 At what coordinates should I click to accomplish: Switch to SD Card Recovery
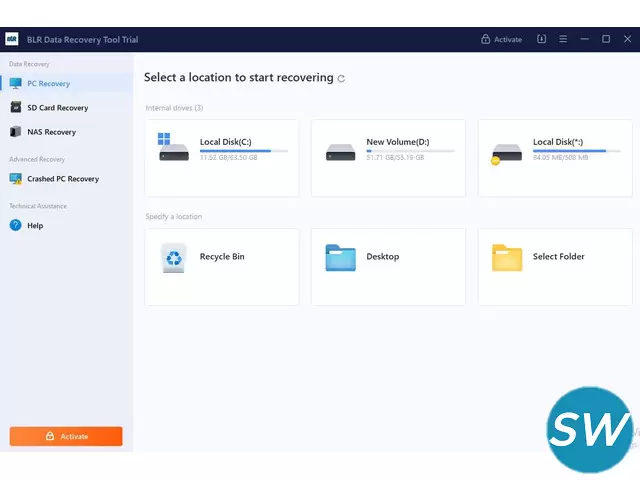point(57,107)
